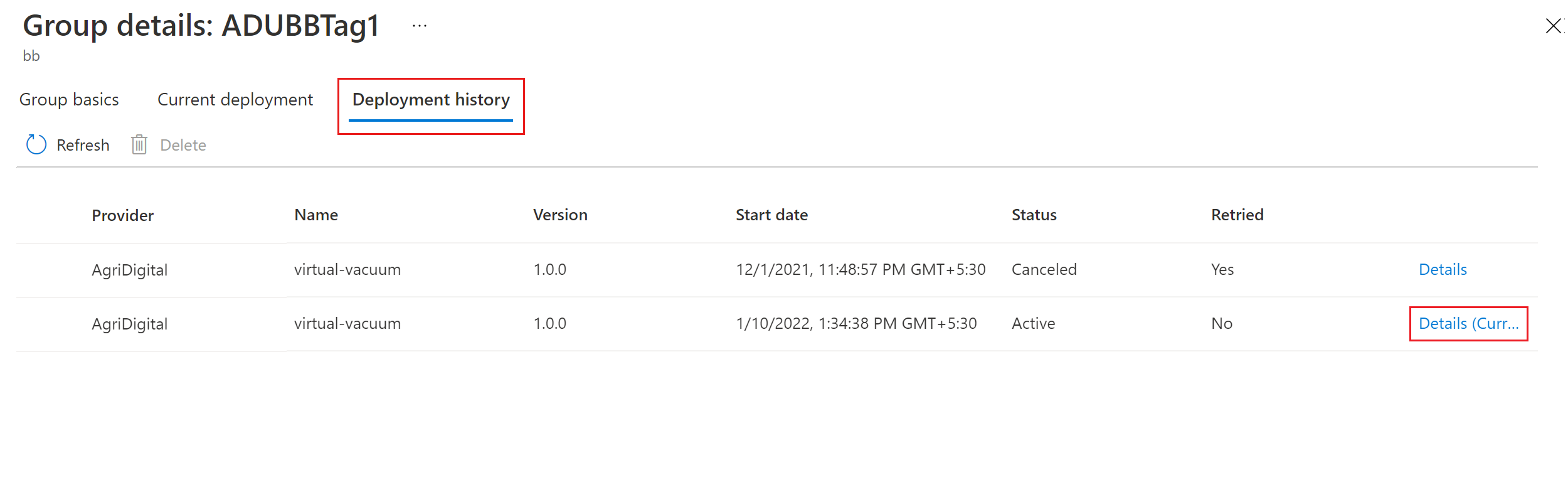
Task: Sort by the Start date column header
Action: click(771, 215)
